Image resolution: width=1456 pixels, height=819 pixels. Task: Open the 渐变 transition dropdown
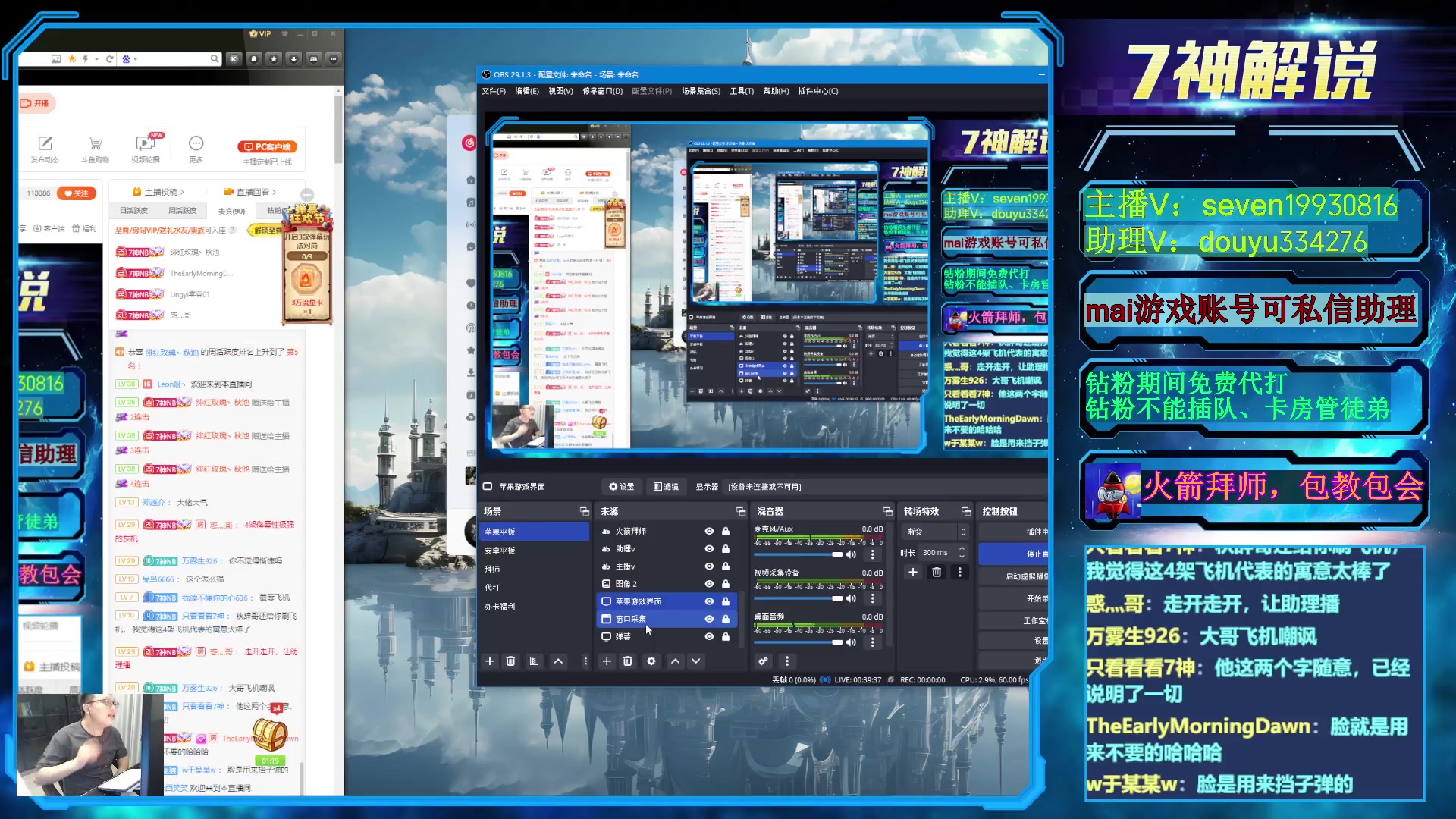coord(936,532)
